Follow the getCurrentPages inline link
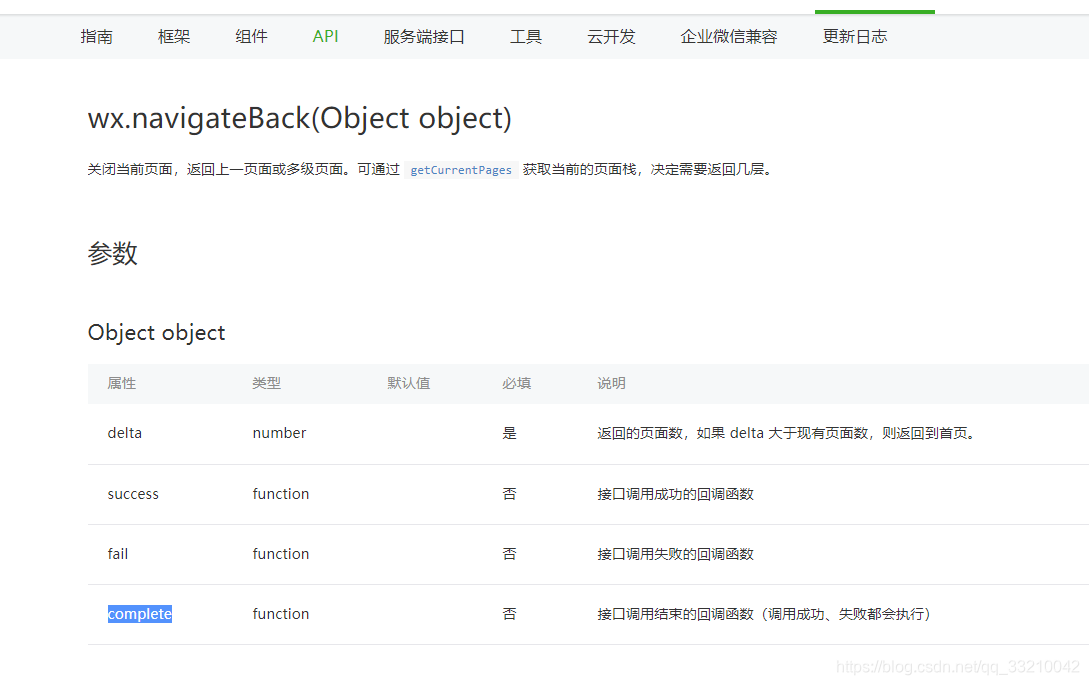 click(x=460, y=169)
